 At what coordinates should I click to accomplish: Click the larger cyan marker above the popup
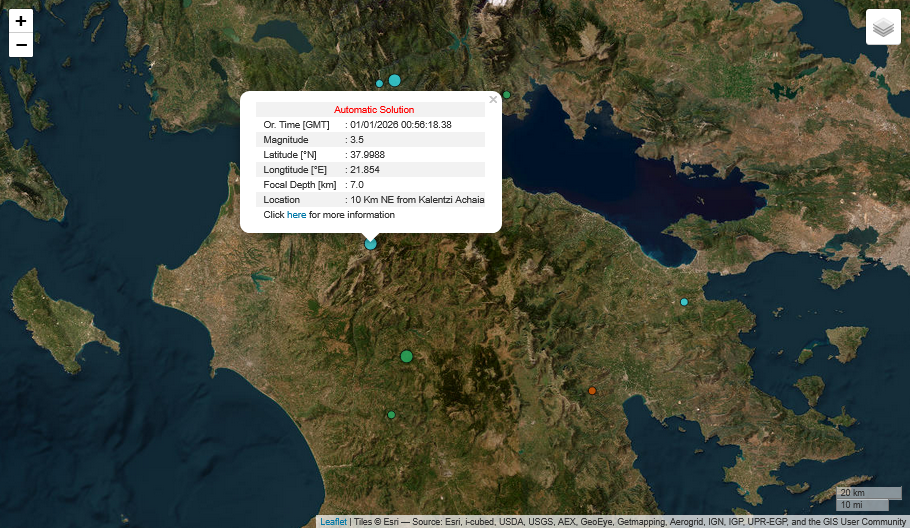click(394, 80)
